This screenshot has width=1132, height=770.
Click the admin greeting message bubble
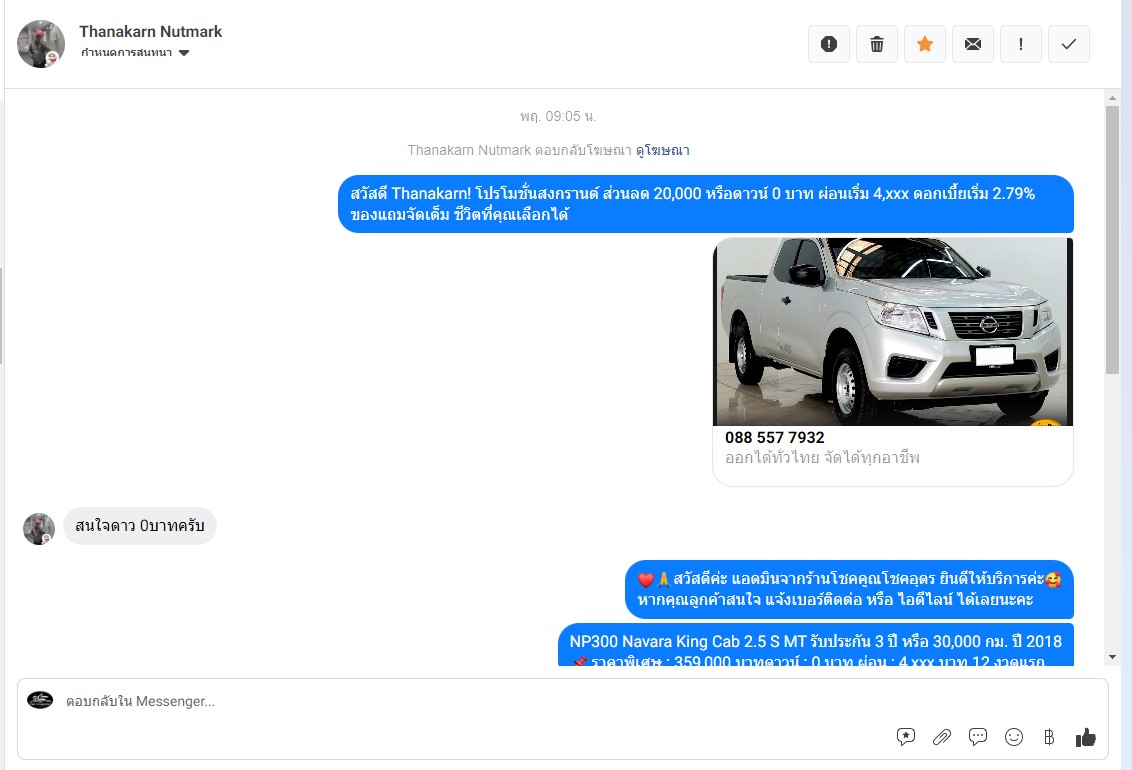[x=850, y=590]
